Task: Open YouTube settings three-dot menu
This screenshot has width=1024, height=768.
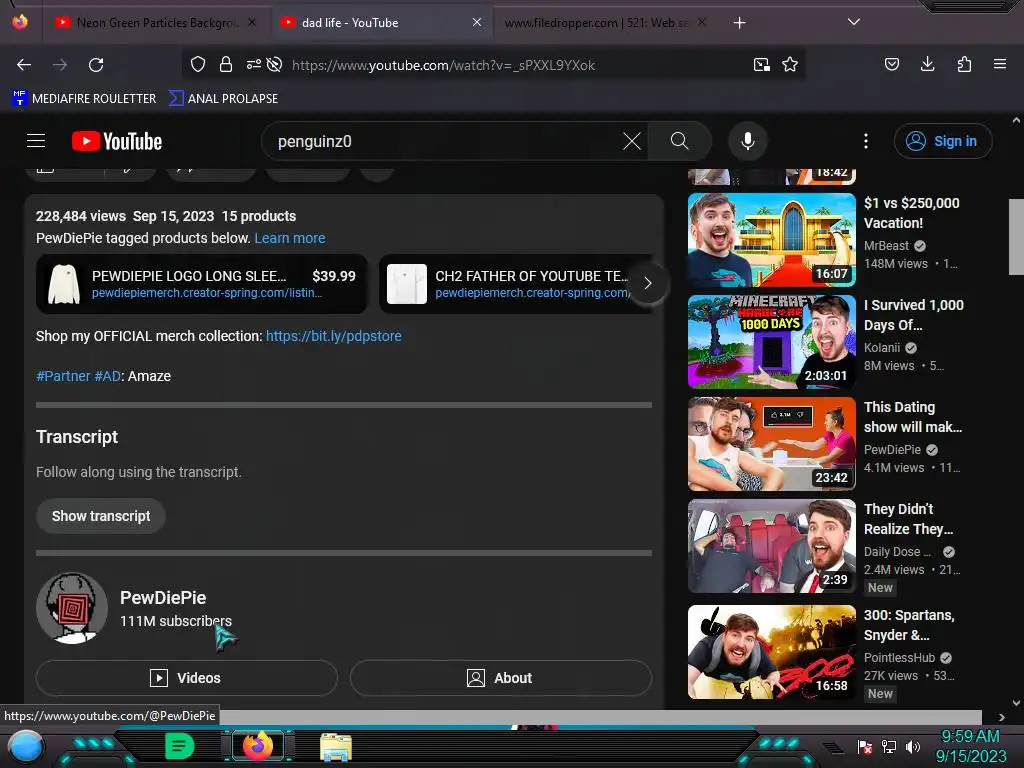Action: (x=866, y=141)
